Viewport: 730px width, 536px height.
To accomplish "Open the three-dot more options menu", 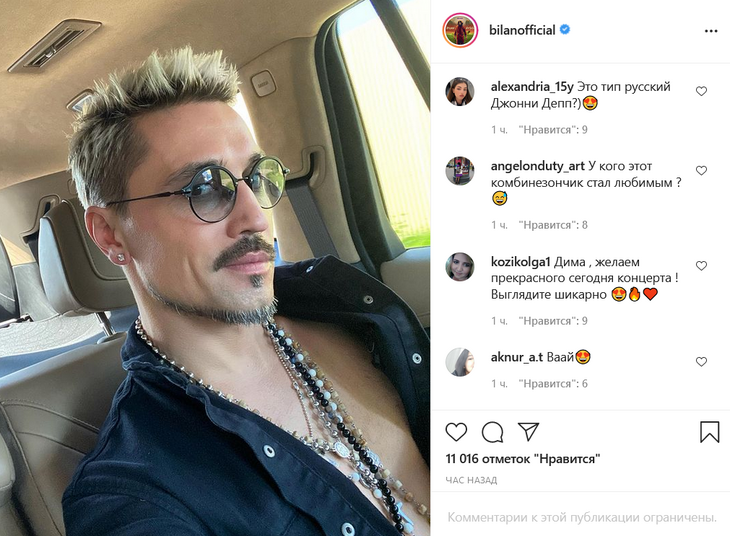I will (x=711, y=31).
